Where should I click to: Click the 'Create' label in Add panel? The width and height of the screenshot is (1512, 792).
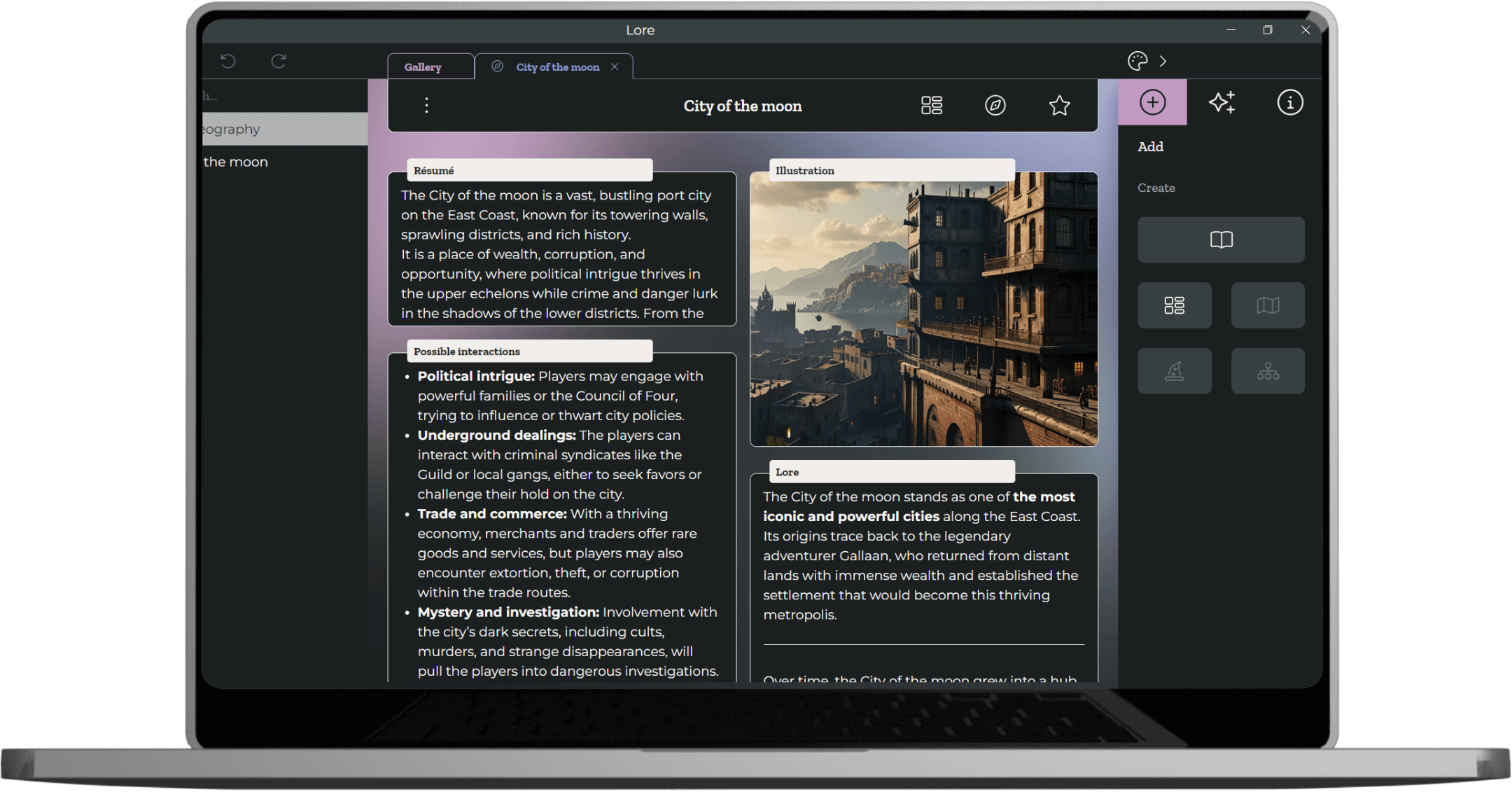(x=1156, y=188)
